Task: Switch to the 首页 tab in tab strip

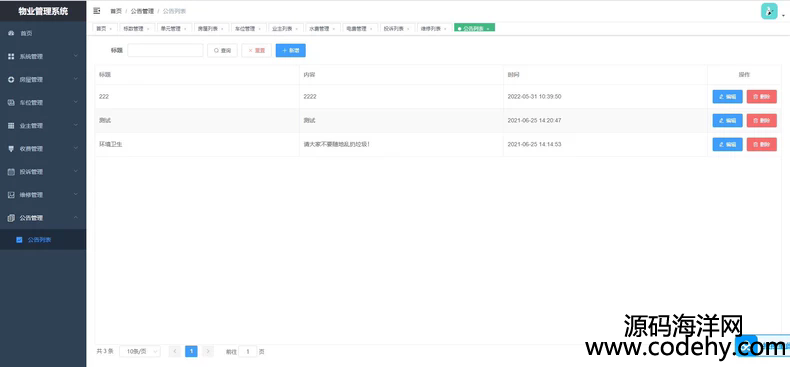Action: tap(105, 29)
